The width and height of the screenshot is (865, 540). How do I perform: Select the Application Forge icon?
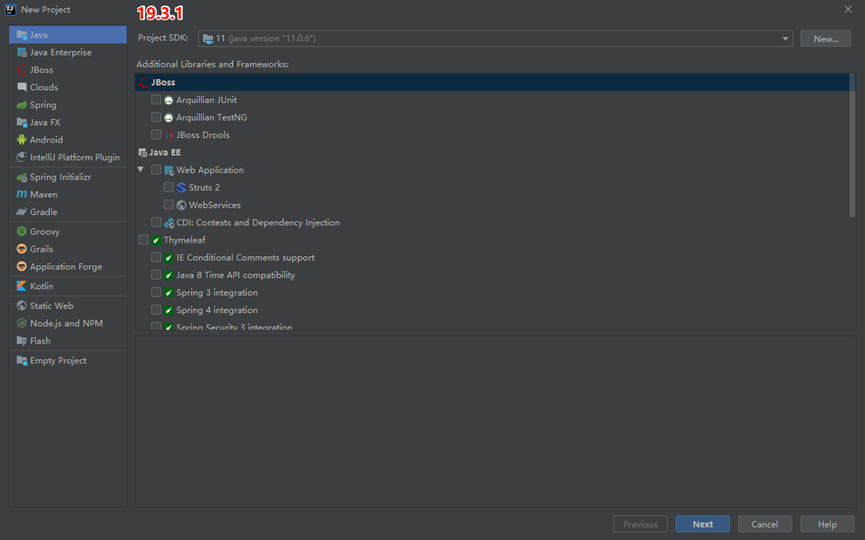pyautogui.click(x=22, y=266)
